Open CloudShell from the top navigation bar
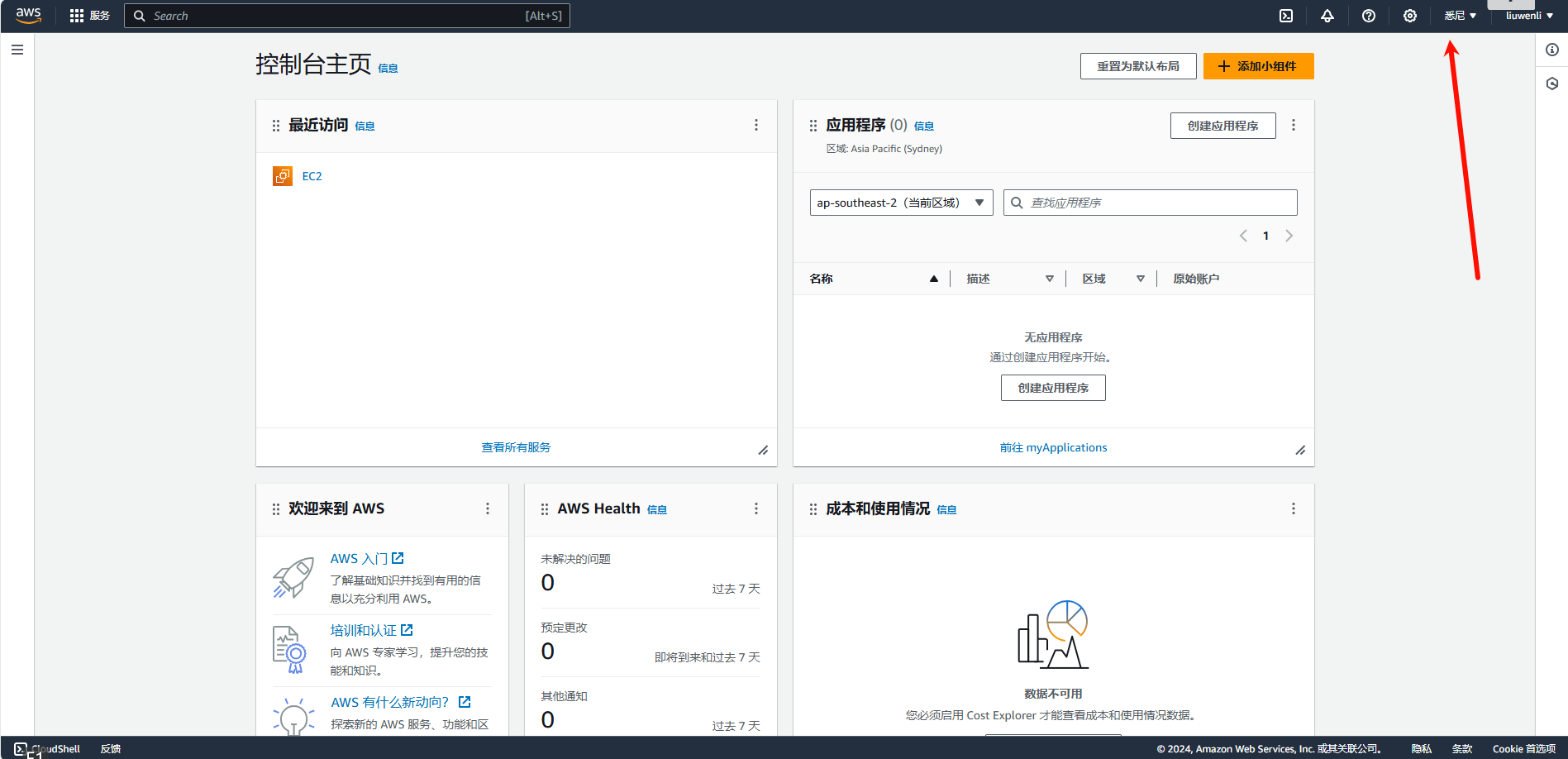1568x759 pixels. (x=1286, y=16)
